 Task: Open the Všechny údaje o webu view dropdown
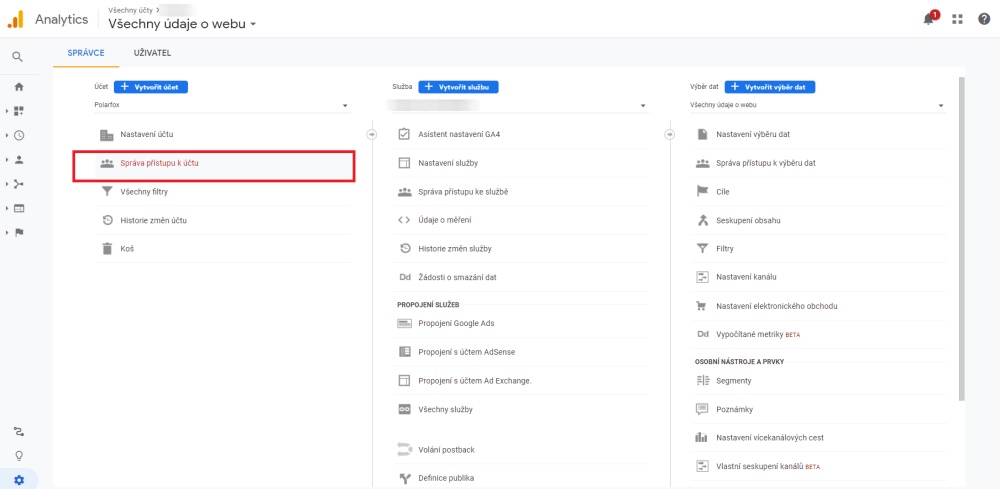pyautogui.click(x=818, y=105)
